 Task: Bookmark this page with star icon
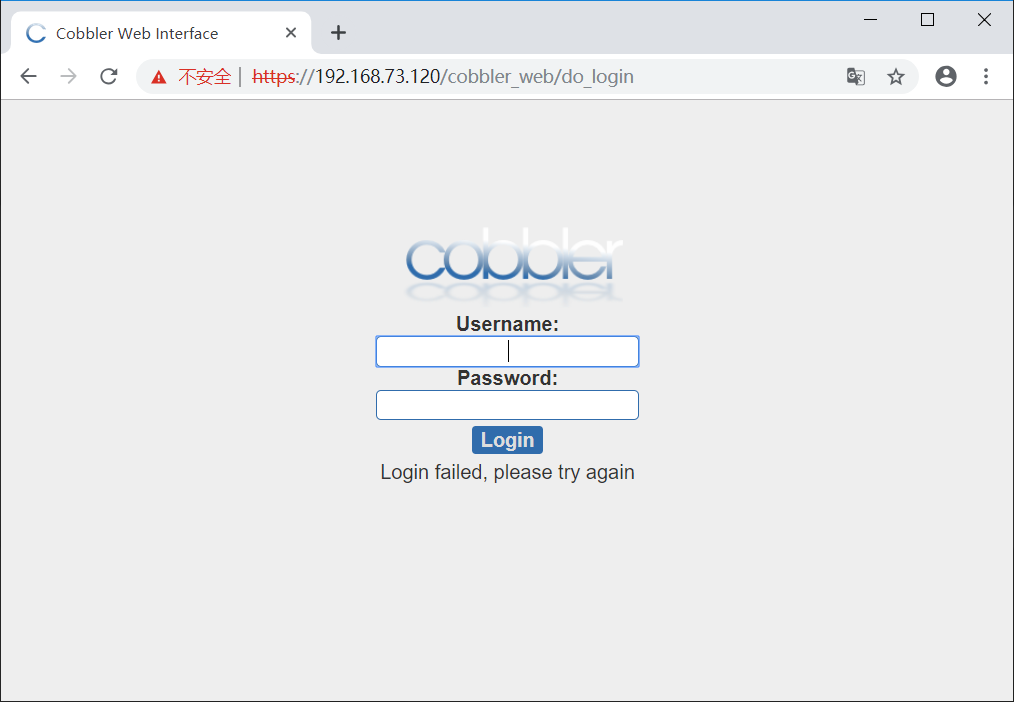(896, 77)
